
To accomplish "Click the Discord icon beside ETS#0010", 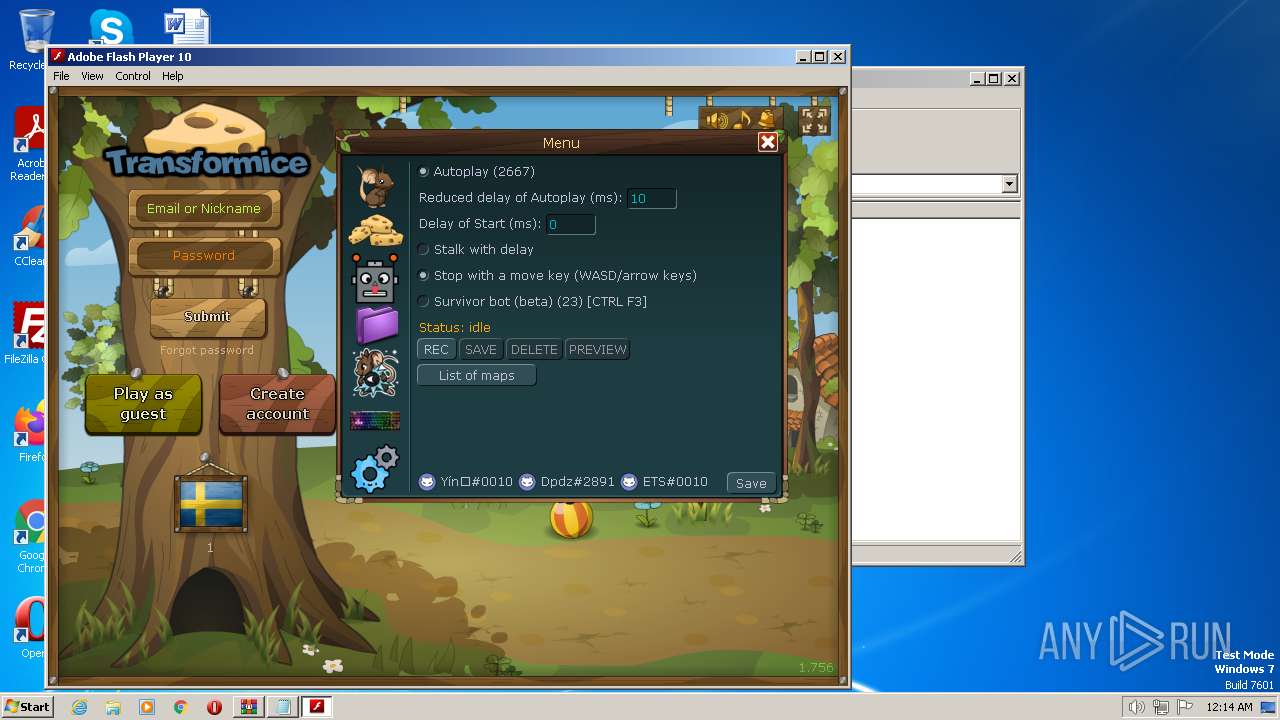I will pos(629,482).
